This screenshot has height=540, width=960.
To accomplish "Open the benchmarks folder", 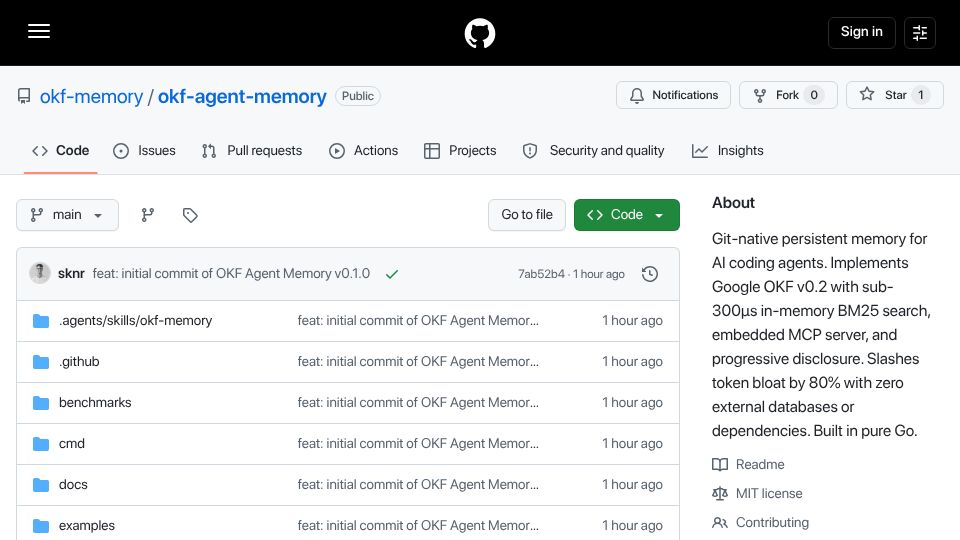I will click(95, 403).
